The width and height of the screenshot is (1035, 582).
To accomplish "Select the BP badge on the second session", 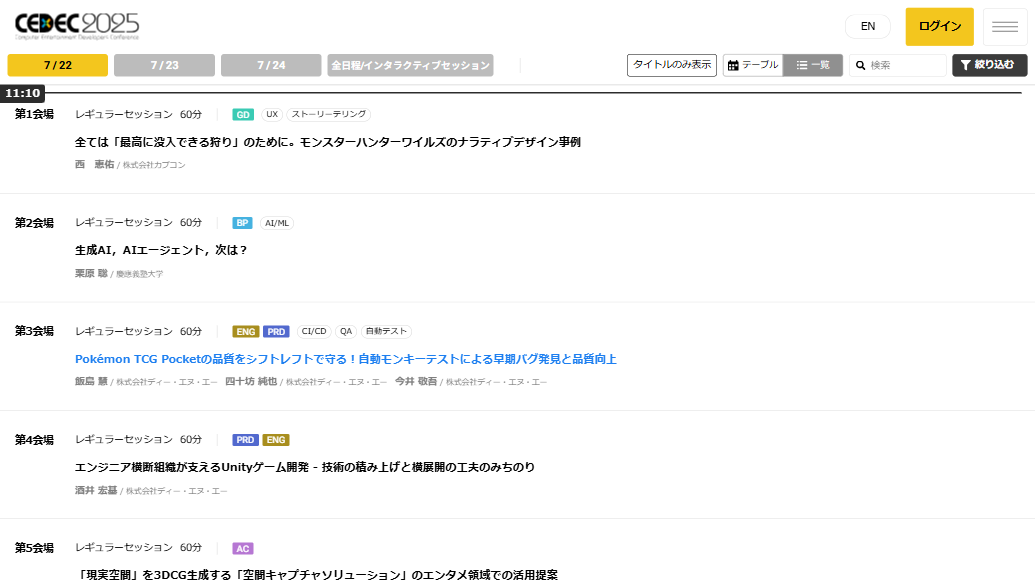I will [x=242, y=223].
